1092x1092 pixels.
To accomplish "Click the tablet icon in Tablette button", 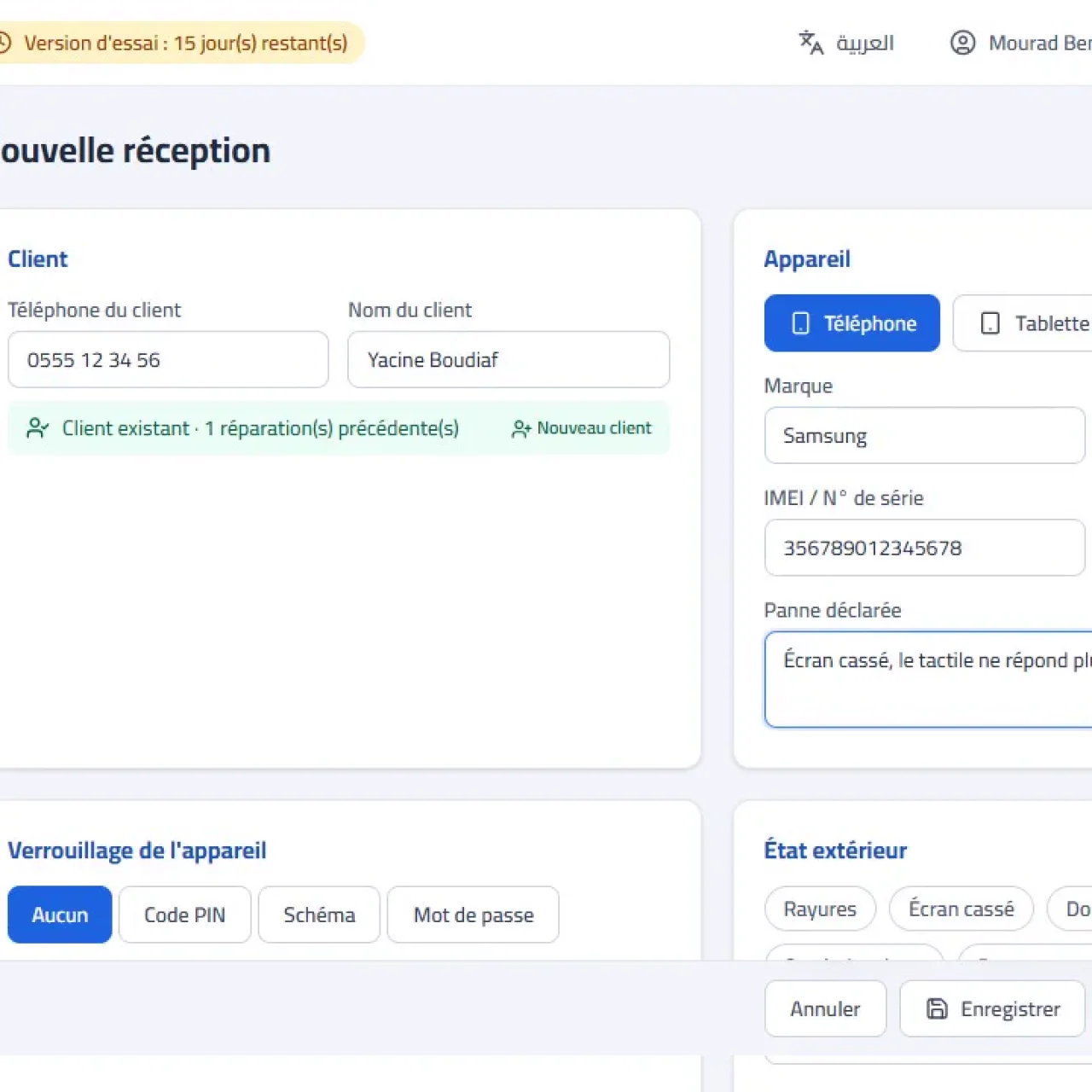I will 990,323.
